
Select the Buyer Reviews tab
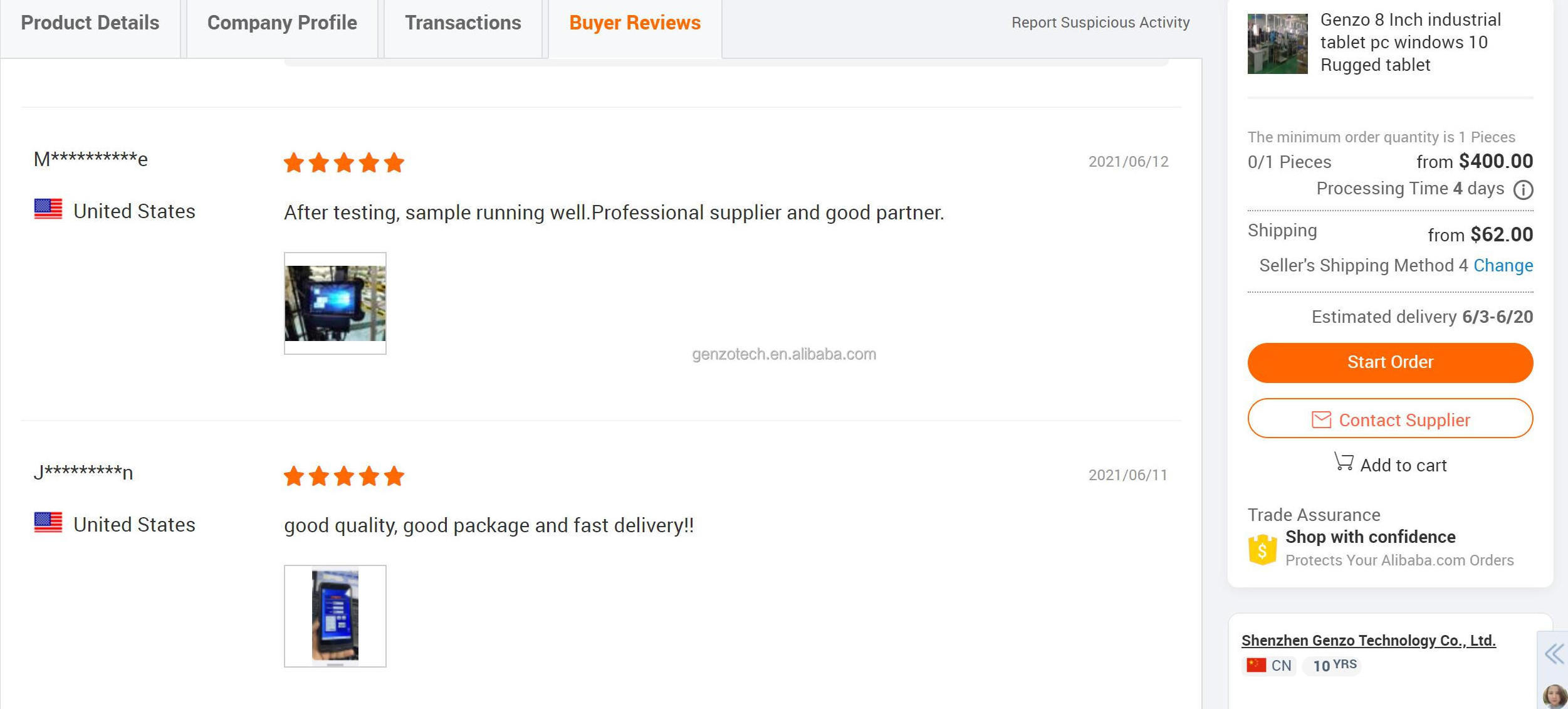pyautogui.click(x=634, y=23)
